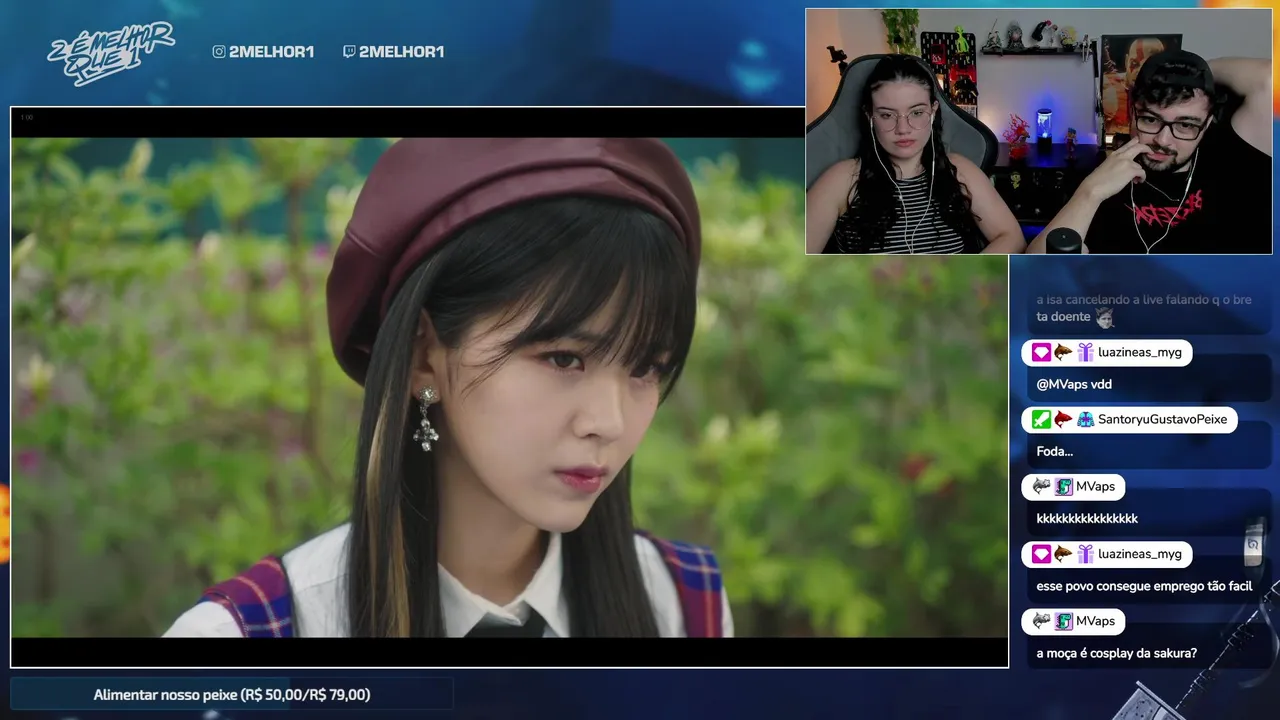This screenshot has width=1280, height=720.
Task: Click shark badge above 'esse povo consegue'
Action: coord(1063,553)
